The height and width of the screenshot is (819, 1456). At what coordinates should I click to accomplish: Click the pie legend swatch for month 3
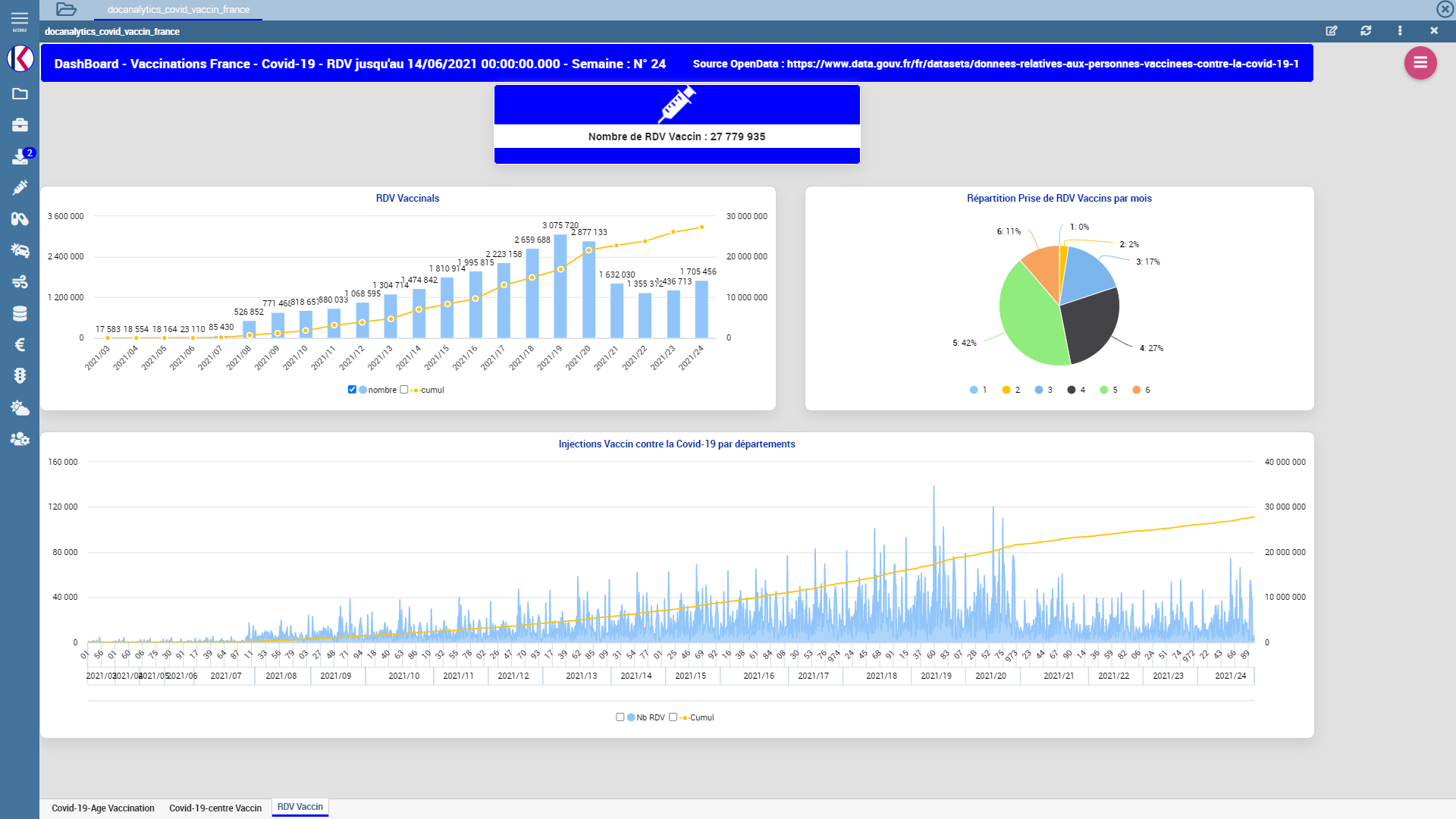point(1039,390)
